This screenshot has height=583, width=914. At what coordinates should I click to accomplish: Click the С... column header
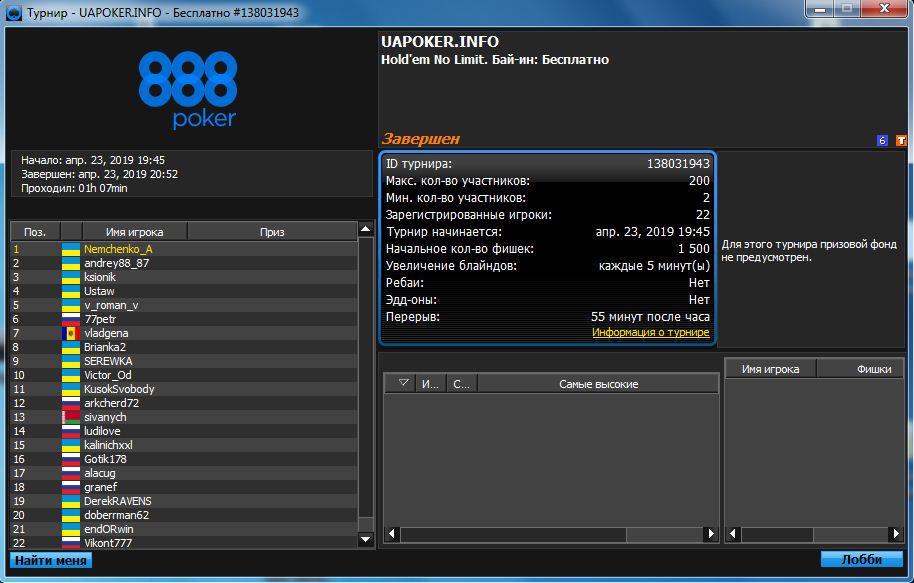pos(462,384)
